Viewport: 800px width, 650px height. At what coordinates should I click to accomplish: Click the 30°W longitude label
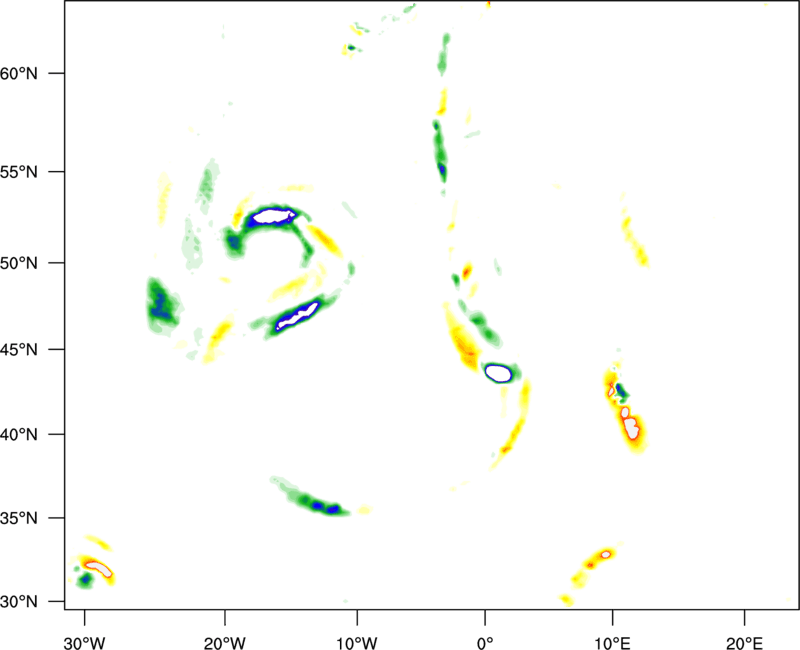point(84,643)
